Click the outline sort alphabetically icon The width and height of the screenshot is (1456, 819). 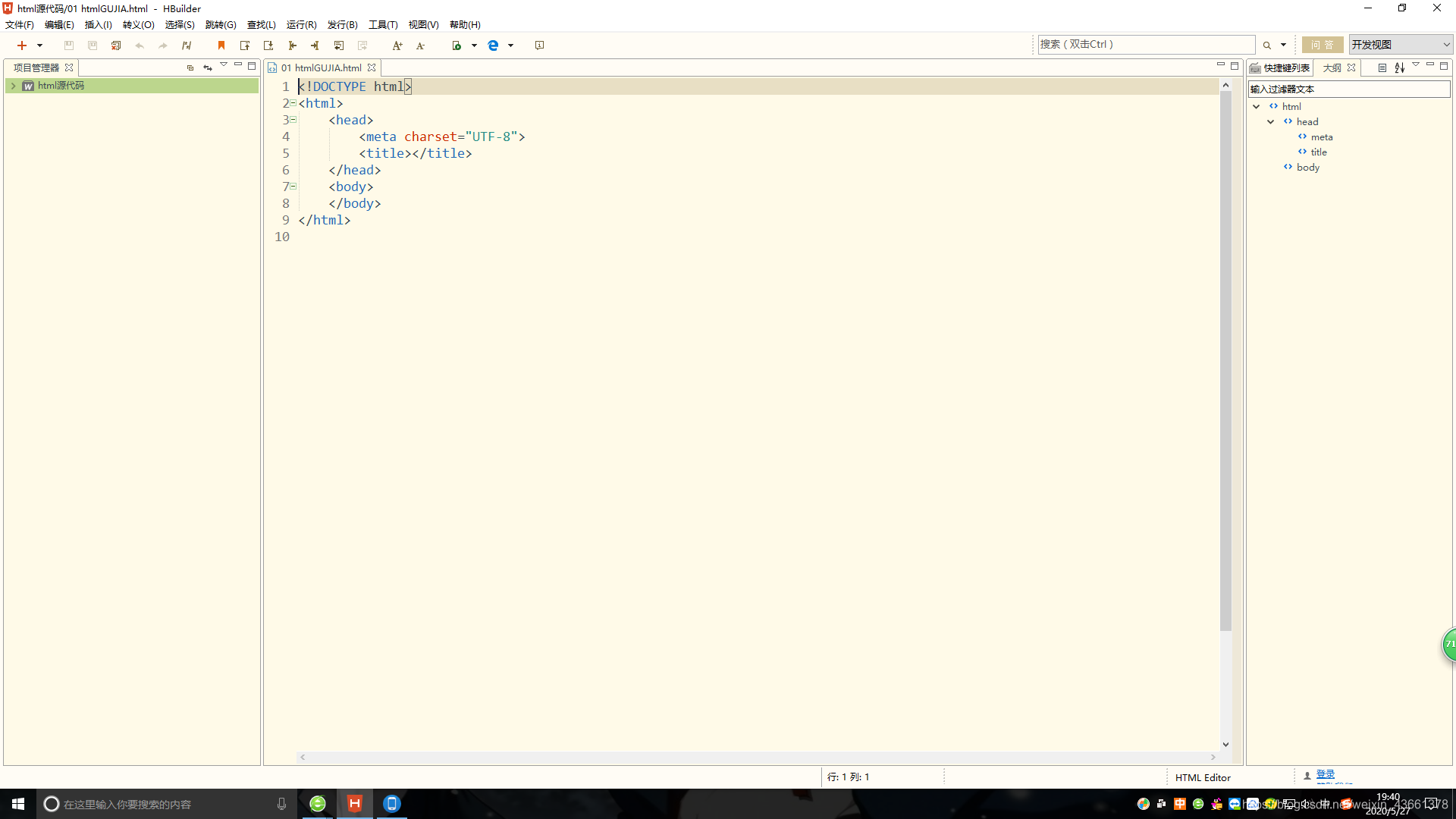pos(1399,67)
